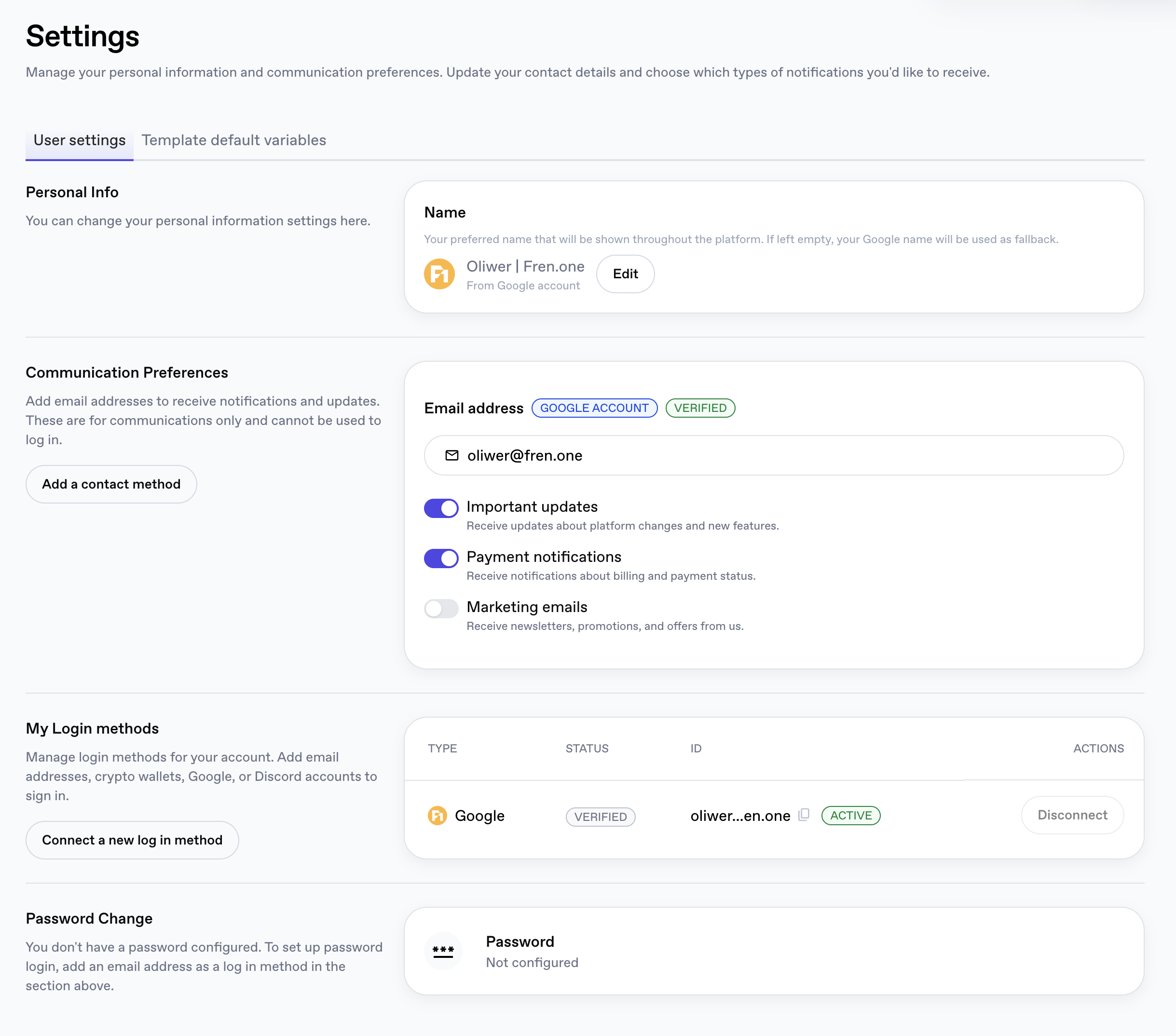Enable Marketing emails toggle
Screen dimensions: 1176x1036
tap(441, 608)
